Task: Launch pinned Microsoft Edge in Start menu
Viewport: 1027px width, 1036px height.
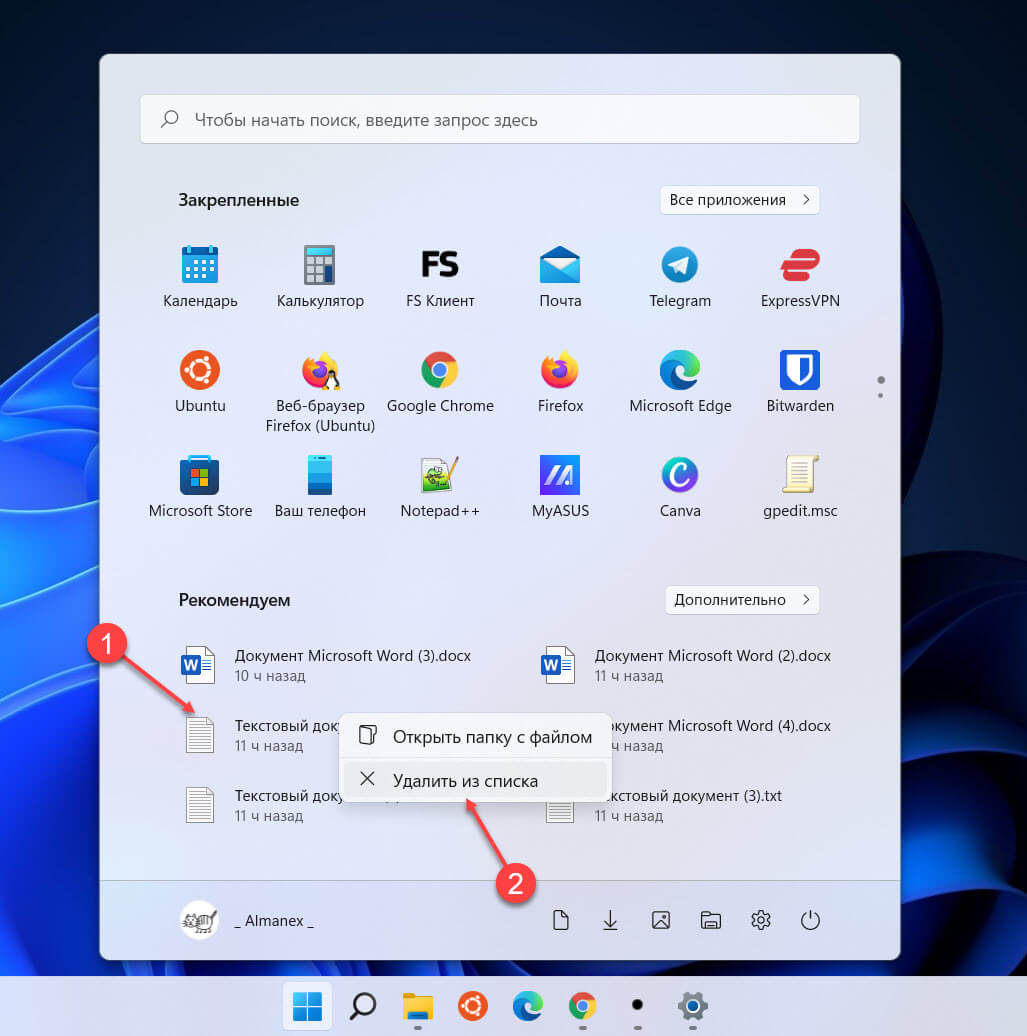Action: point(680,382)
